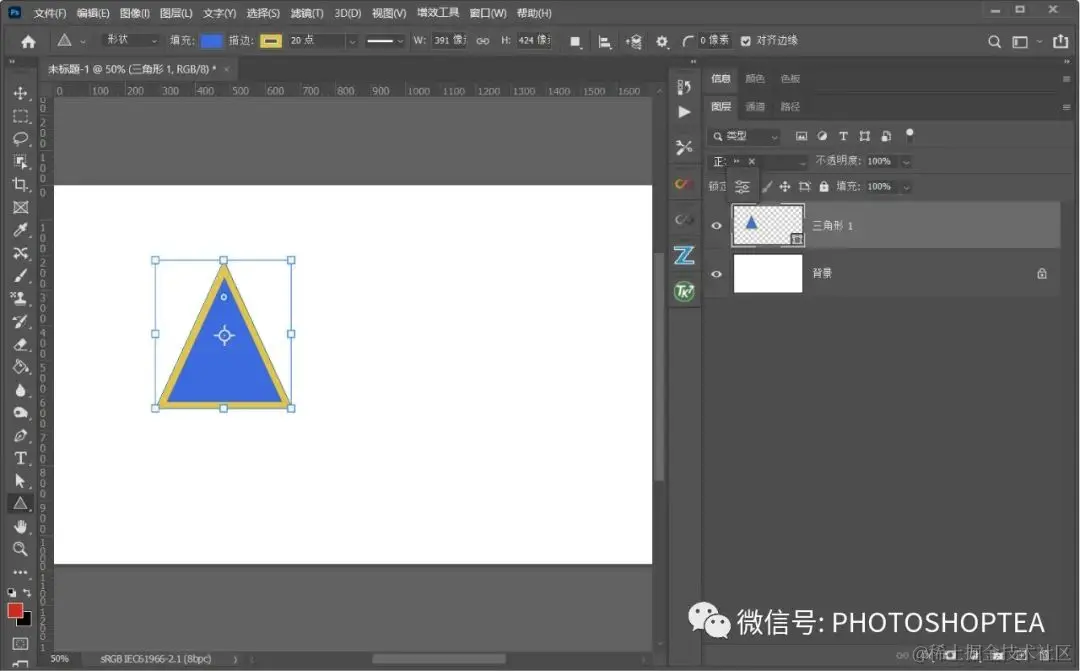Screen dimensions: 1080x671
Task: Open the Actions play icon panel
Action: point(683,112)
